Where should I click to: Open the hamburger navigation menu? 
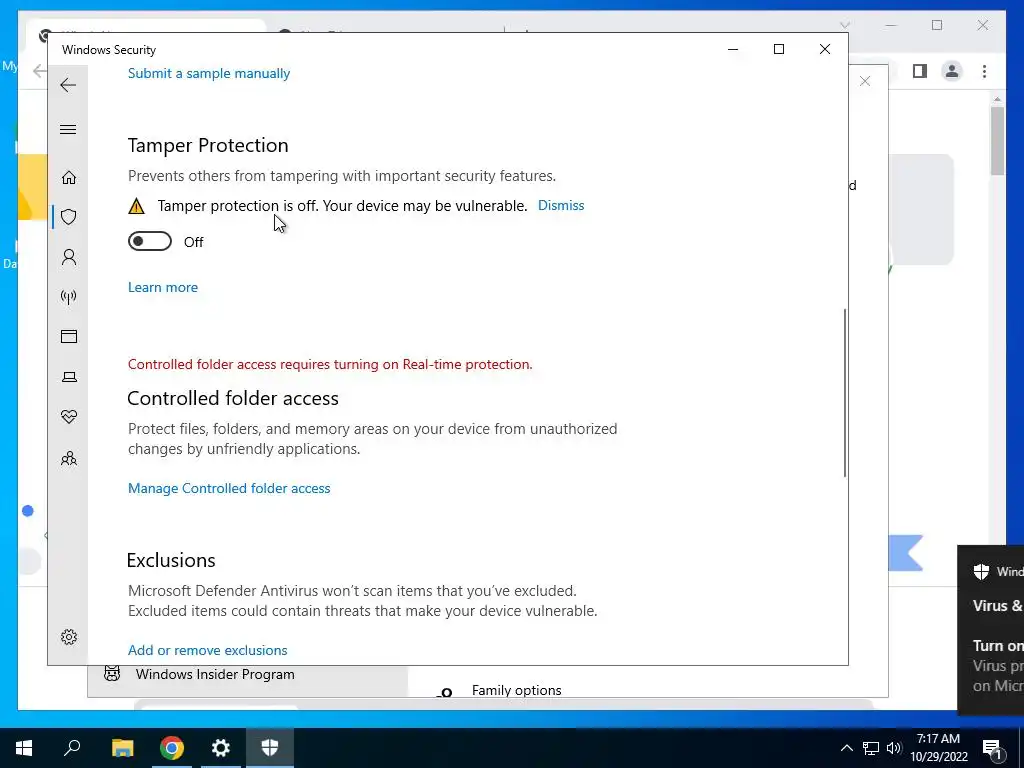click(68, 129)
